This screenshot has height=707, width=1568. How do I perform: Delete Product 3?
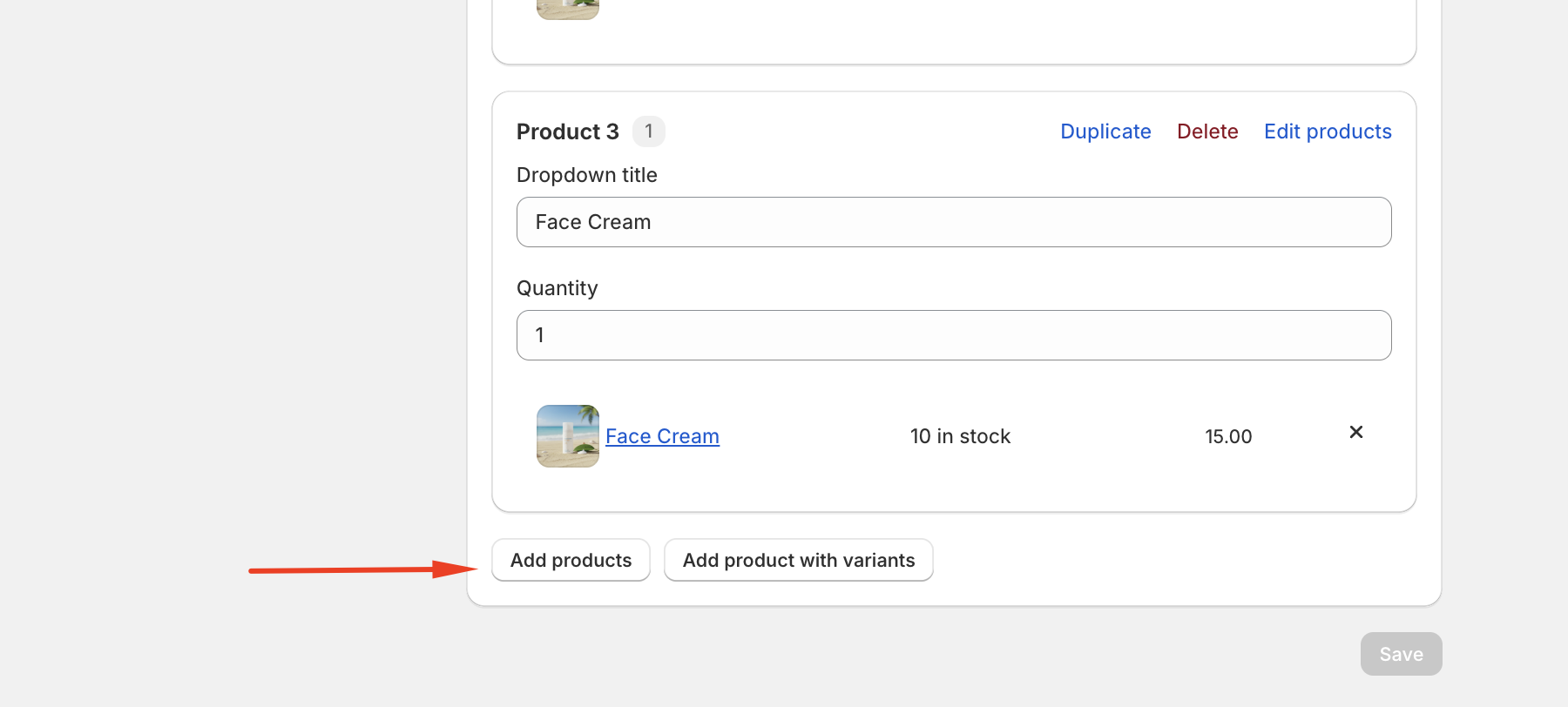click(x=1207, y=131)
